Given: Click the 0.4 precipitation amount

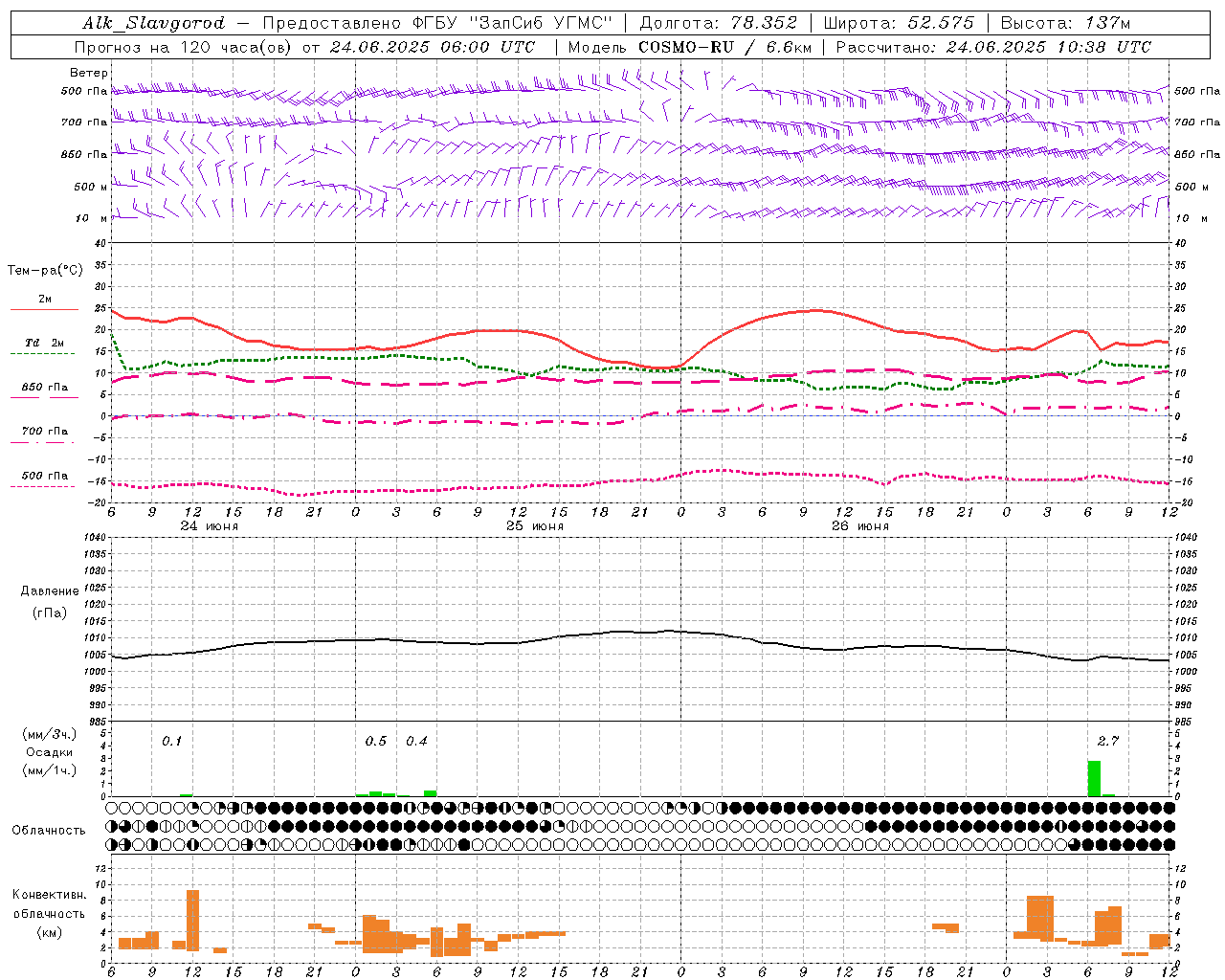Looking at the screenshot, I should click(x=416, y=742).
